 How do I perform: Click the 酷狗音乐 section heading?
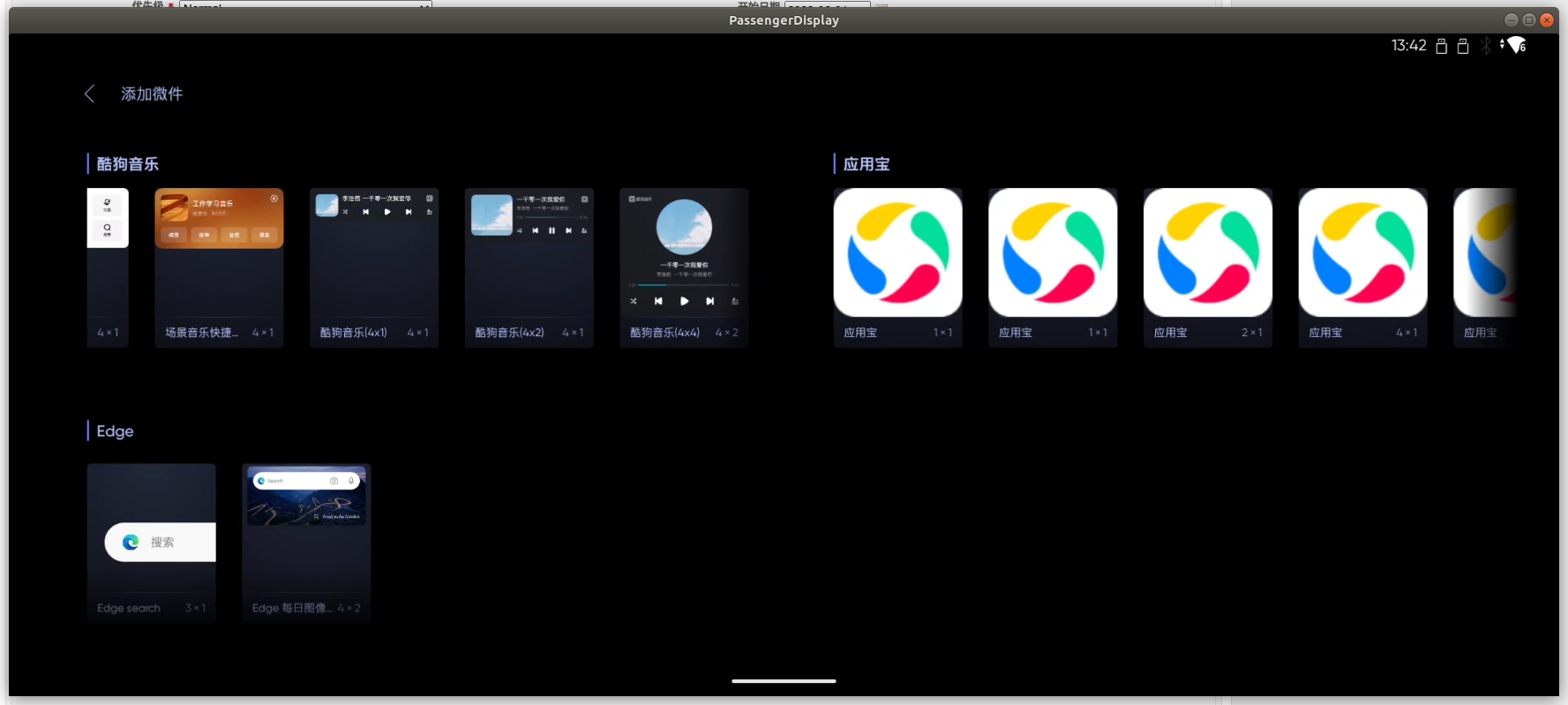click(x=127, y=164)
